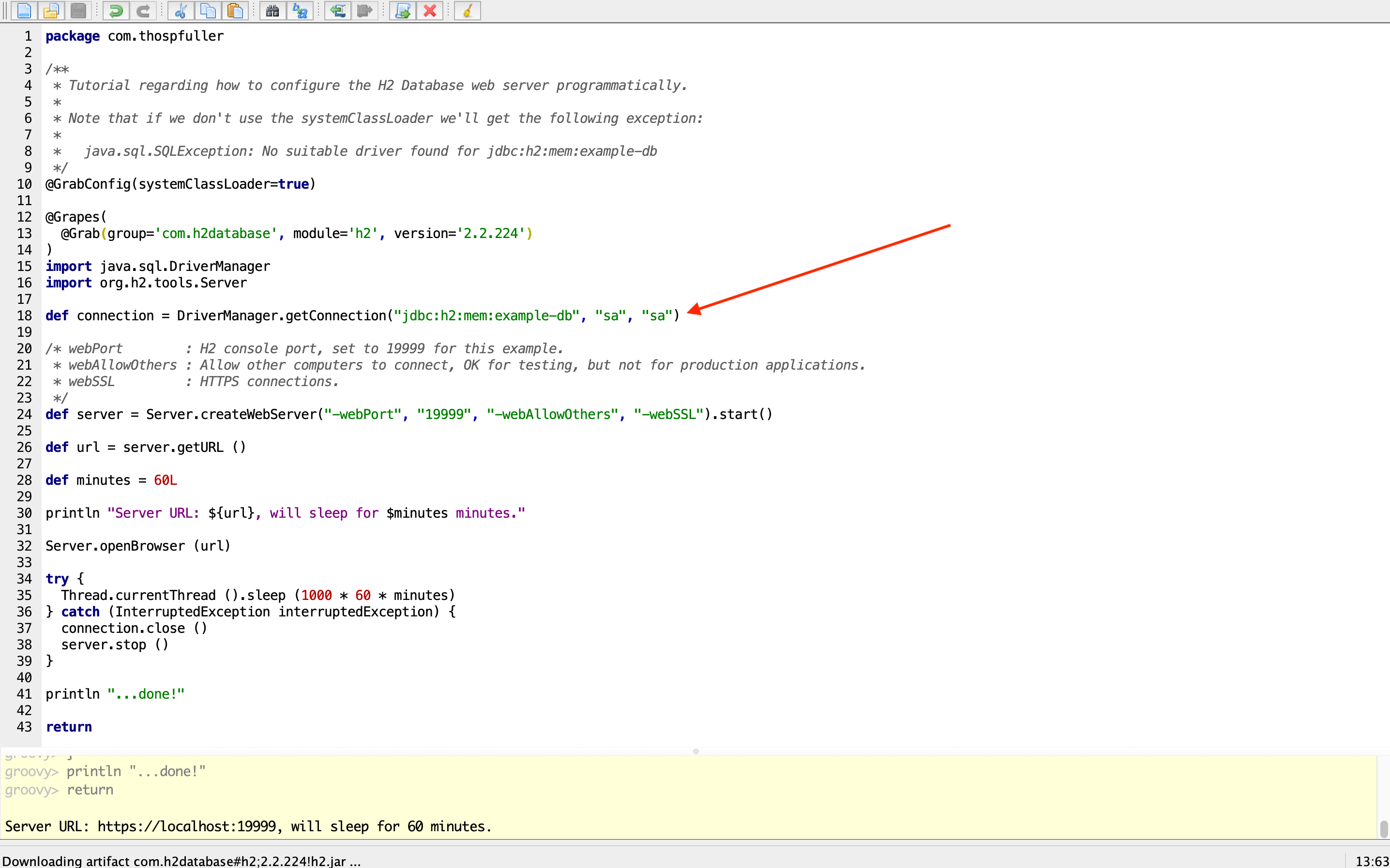
Task: Click line number 18 in the gutter
Action: pyautogui.click(x=24, y=315)
